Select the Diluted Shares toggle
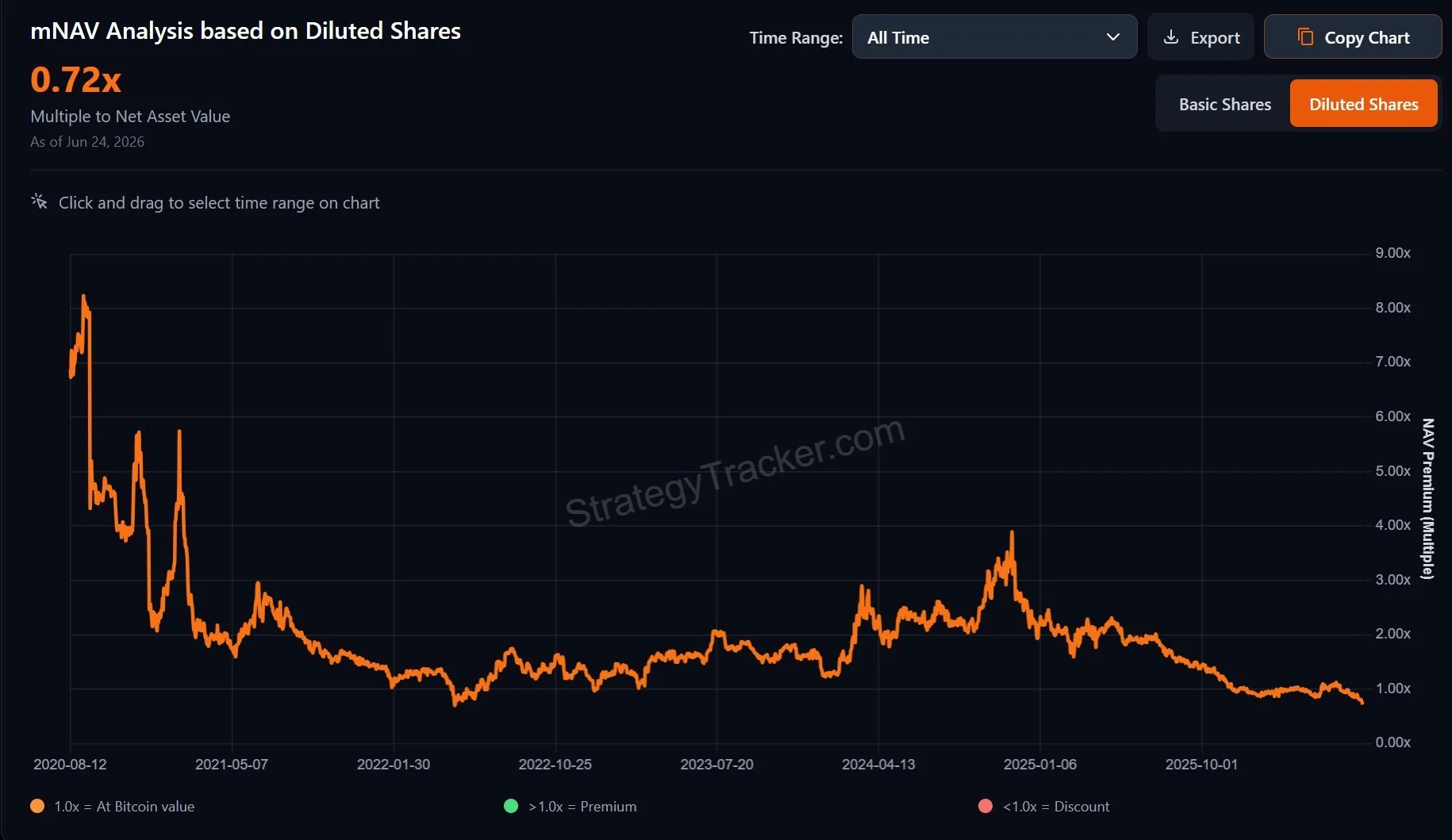The image size is (1452, 840). click(x=1363, y=104)
